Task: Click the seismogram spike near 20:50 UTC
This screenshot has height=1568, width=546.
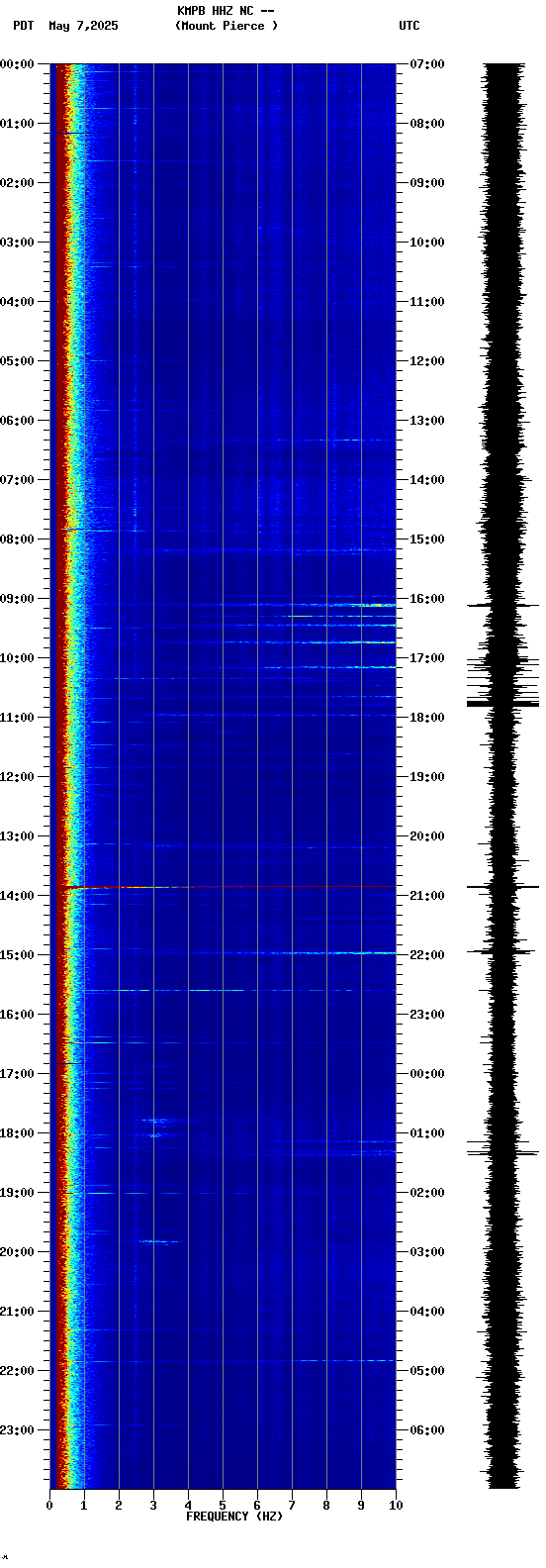Action: tap(502, 887)
